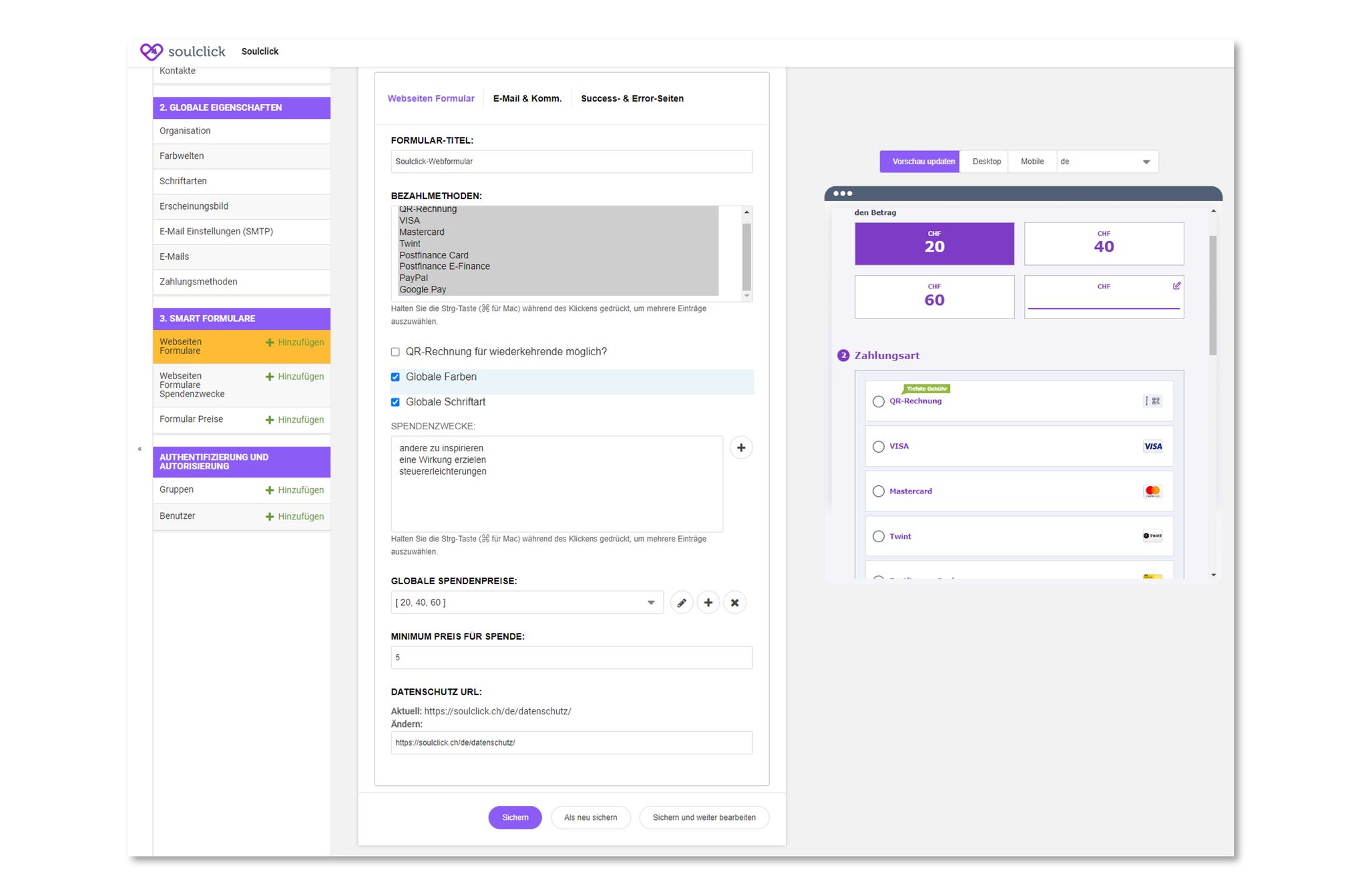Click the pencil edit icon for Globale Spendenpreise
1362x896 pixels.
coord(681,603)
